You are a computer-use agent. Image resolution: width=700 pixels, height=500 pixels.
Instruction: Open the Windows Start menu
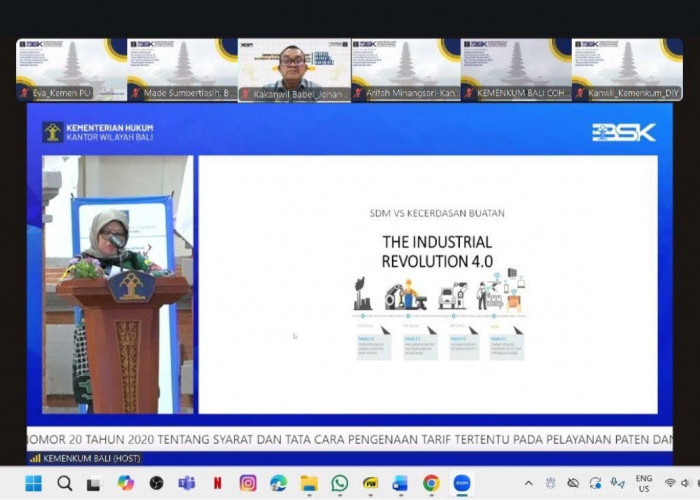tap(33, 483)
